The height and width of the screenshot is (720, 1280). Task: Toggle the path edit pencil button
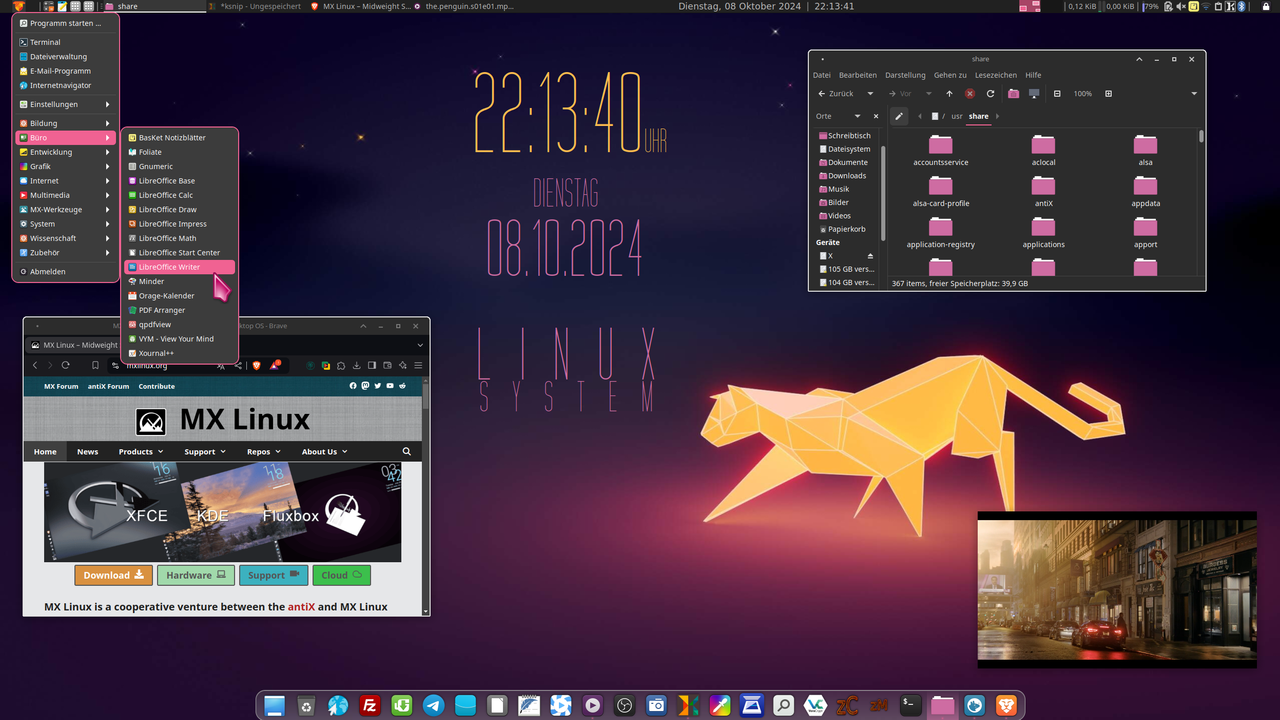[899, 116]
